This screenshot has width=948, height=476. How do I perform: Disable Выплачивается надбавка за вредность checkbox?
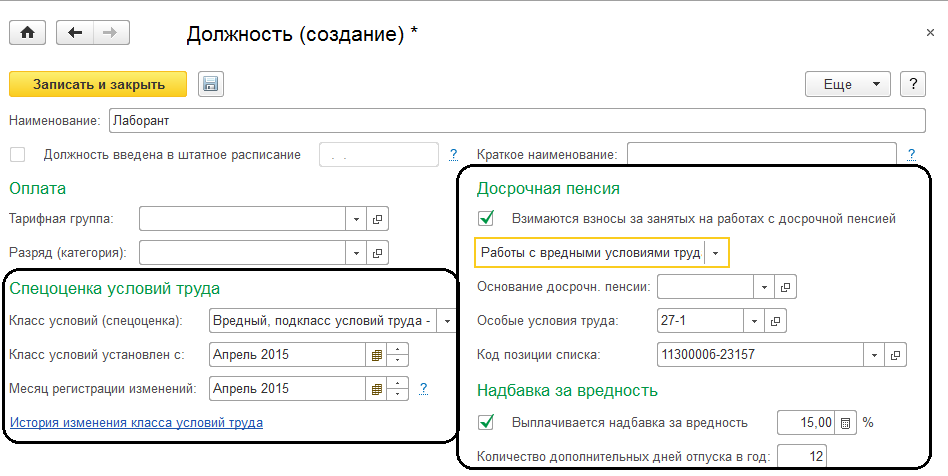click(487, 422)
